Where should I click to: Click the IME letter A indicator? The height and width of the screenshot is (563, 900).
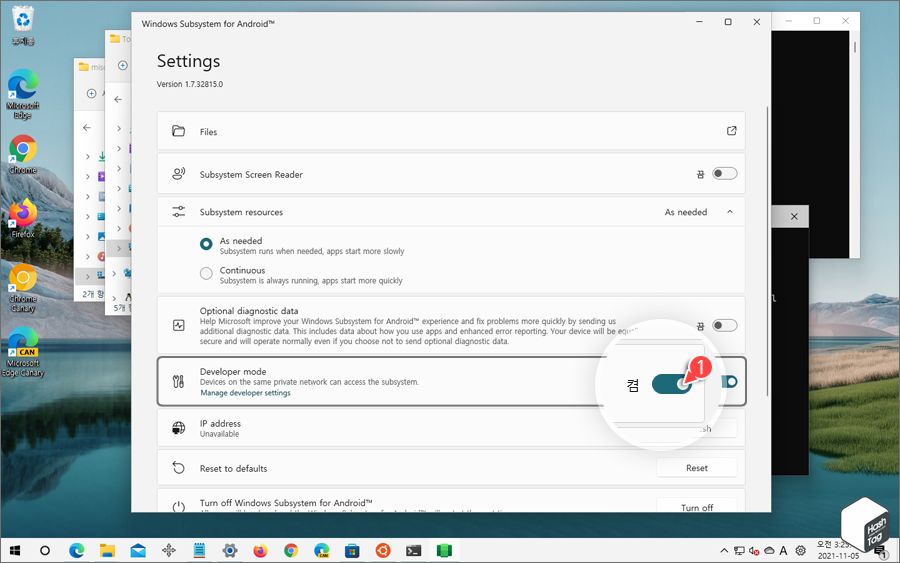783,551
